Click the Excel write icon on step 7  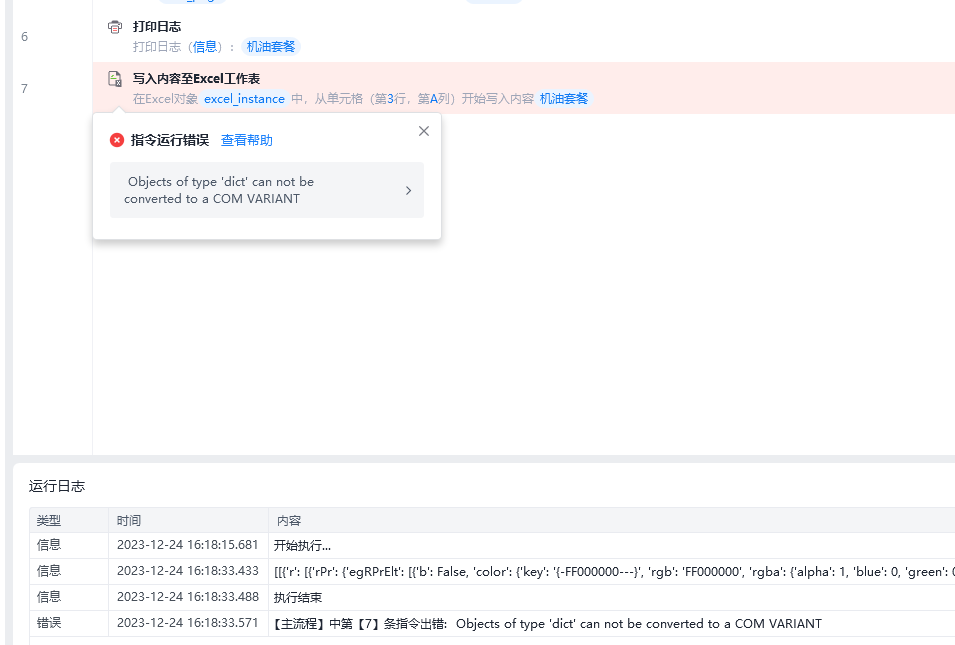[x=115, y=79]
